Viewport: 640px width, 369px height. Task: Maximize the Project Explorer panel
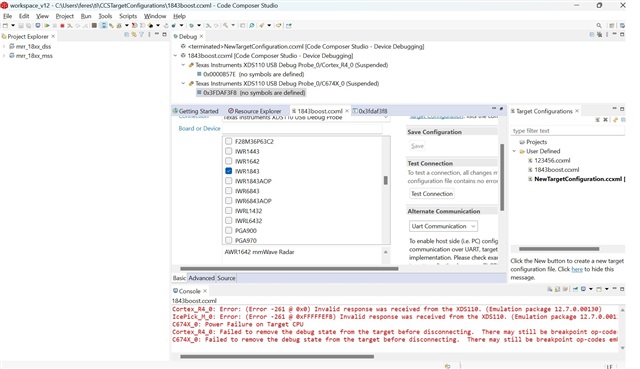pos(164,34)
